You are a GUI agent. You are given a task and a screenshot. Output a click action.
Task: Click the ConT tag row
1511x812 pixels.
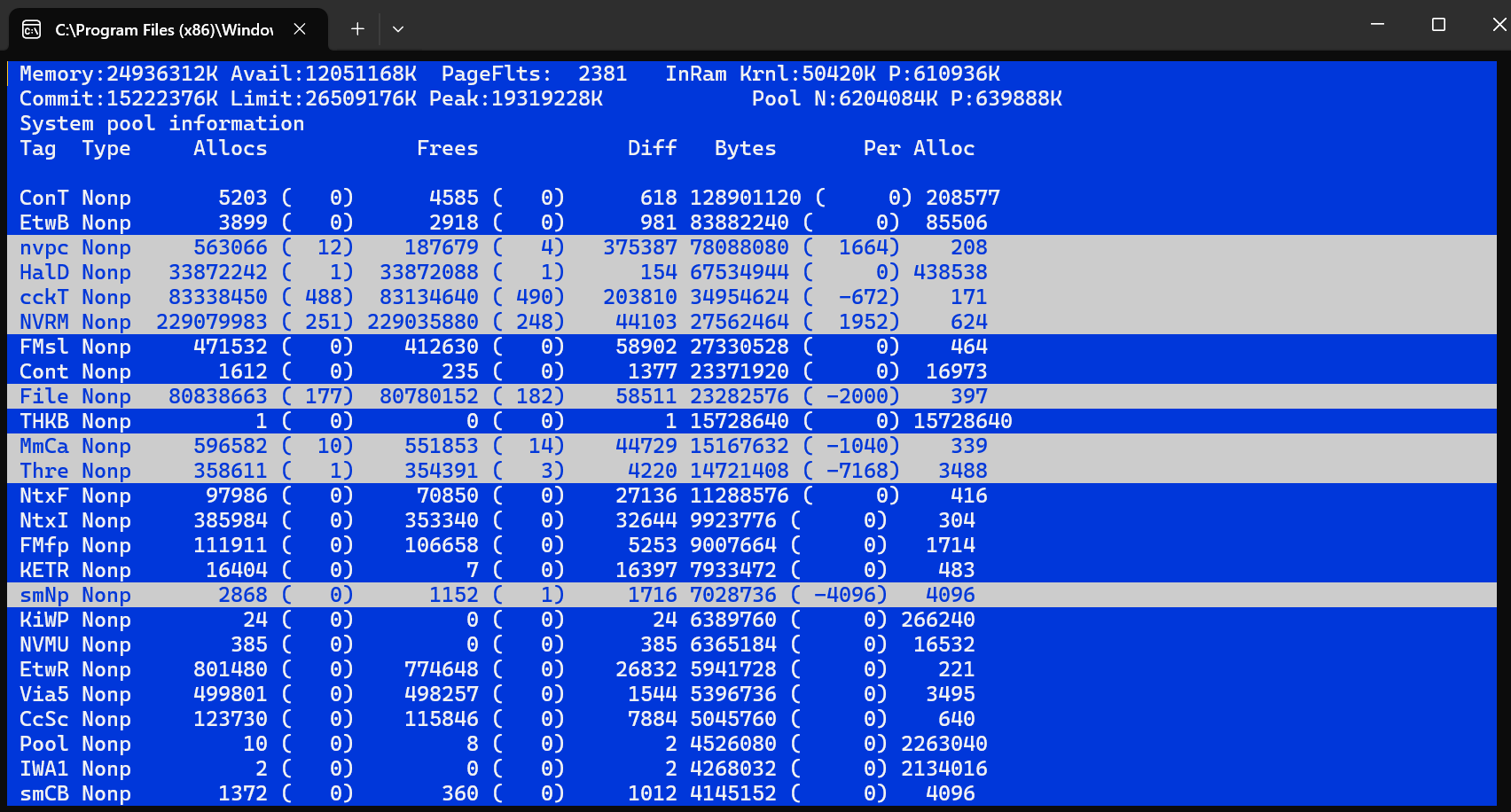(752, 198)
